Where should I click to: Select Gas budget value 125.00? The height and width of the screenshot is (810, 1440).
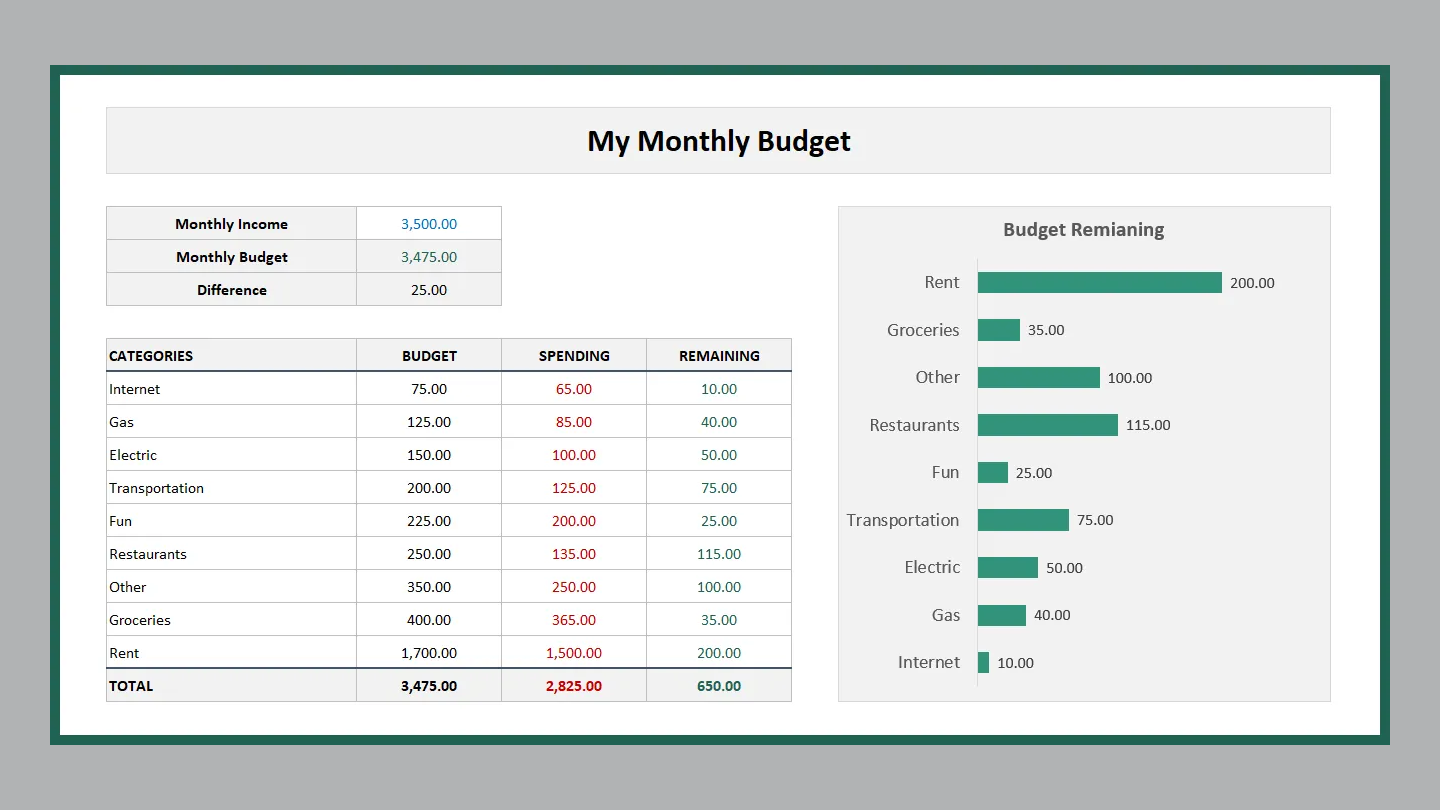coord(429,422)
